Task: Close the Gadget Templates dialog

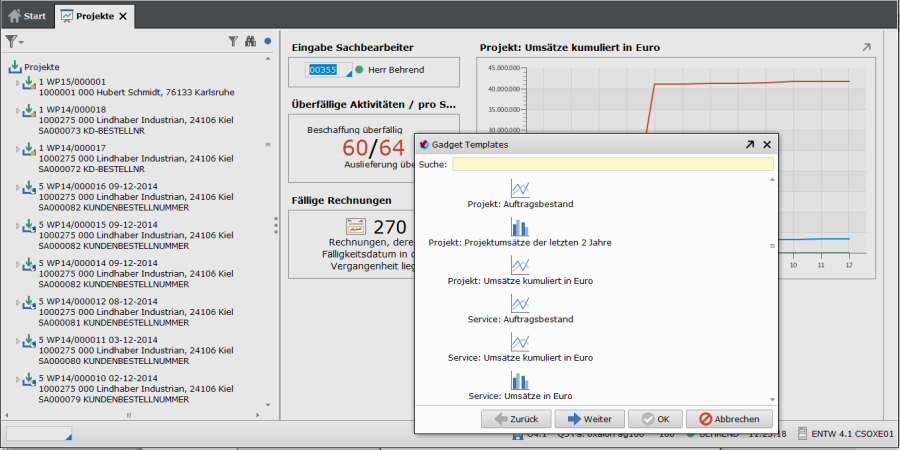Action: [767, 145]
